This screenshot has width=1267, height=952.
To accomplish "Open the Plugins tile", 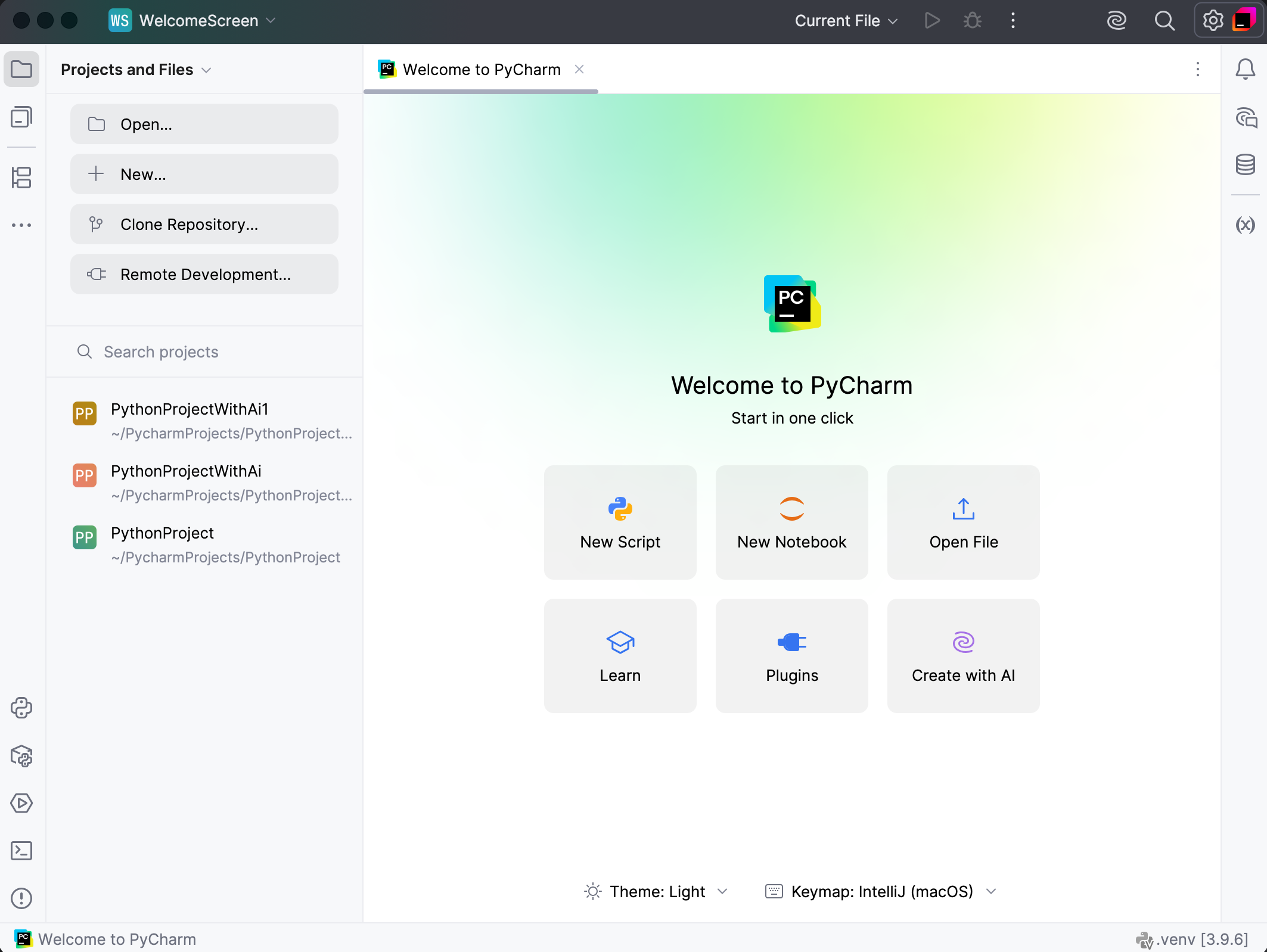I will [x=792, y=655].
